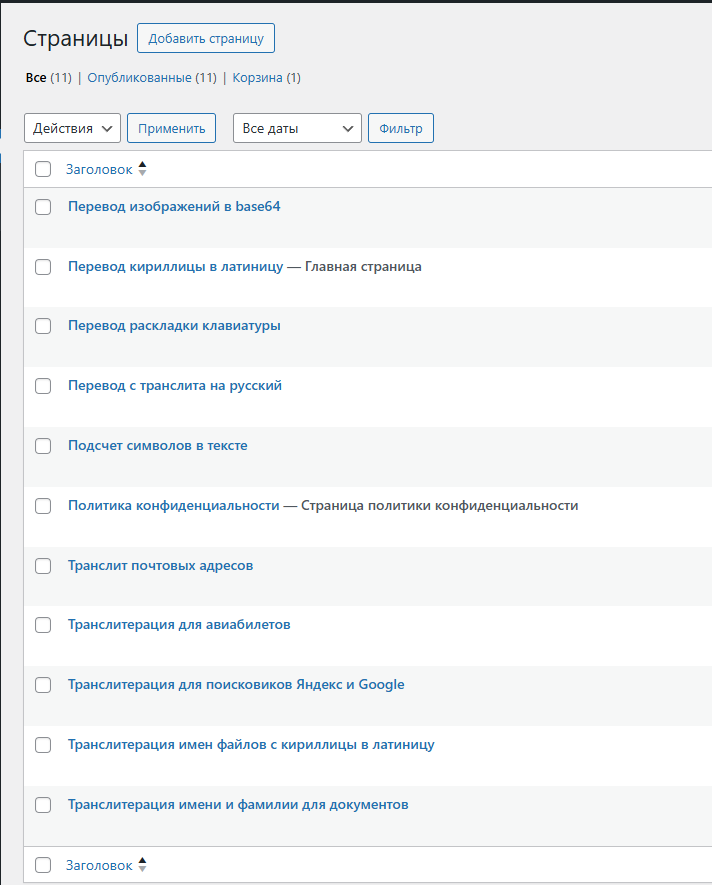
Task: Open Транслитерация для авиабилетов page link
Action: 179,625
